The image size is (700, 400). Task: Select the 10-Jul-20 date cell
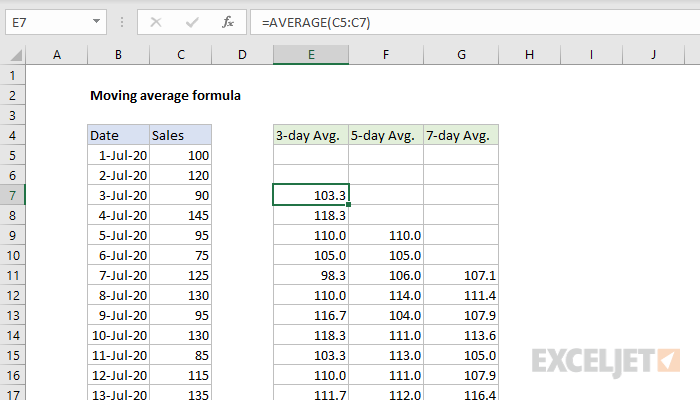118,335
